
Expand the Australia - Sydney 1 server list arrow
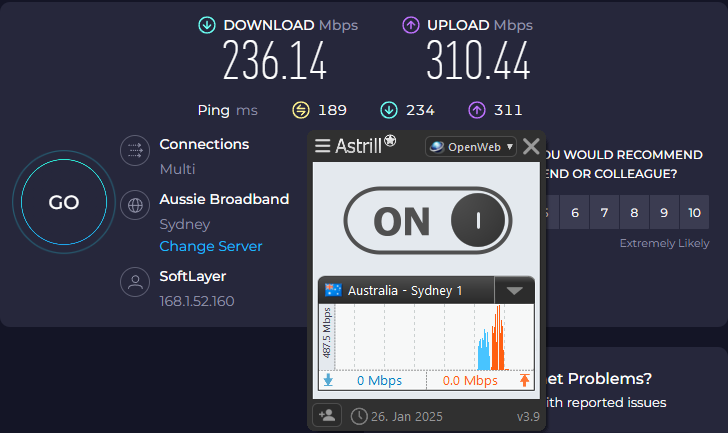[514, 291]
